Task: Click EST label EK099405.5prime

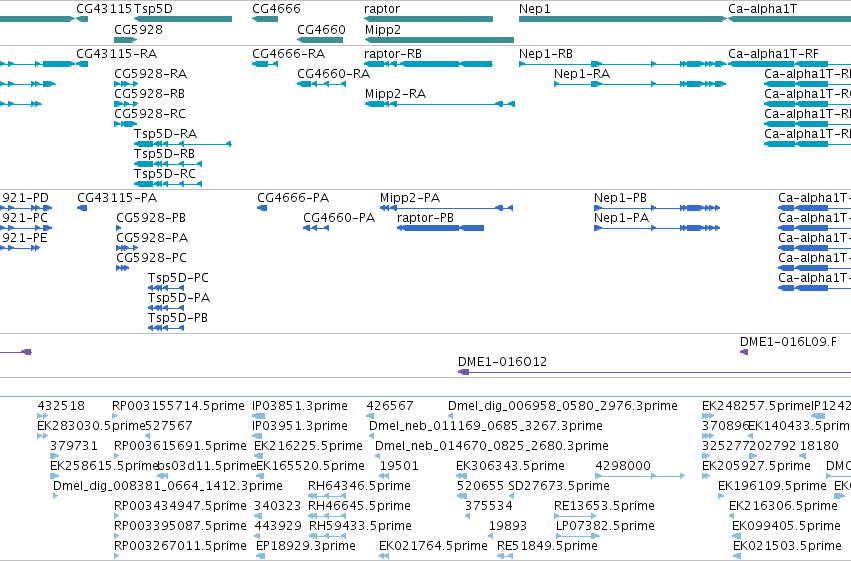Action: click(x=785, y=527)
